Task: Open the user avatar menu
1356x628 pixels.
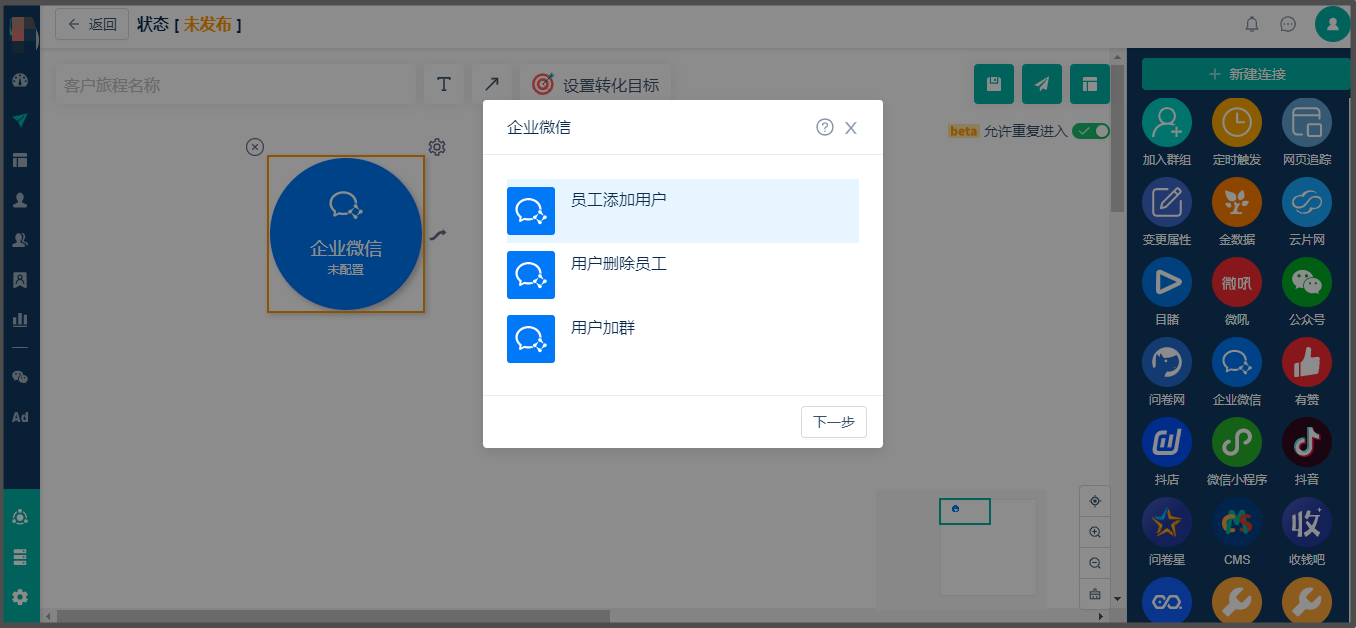Action: pyautogui.click(x=1333, y=24)
